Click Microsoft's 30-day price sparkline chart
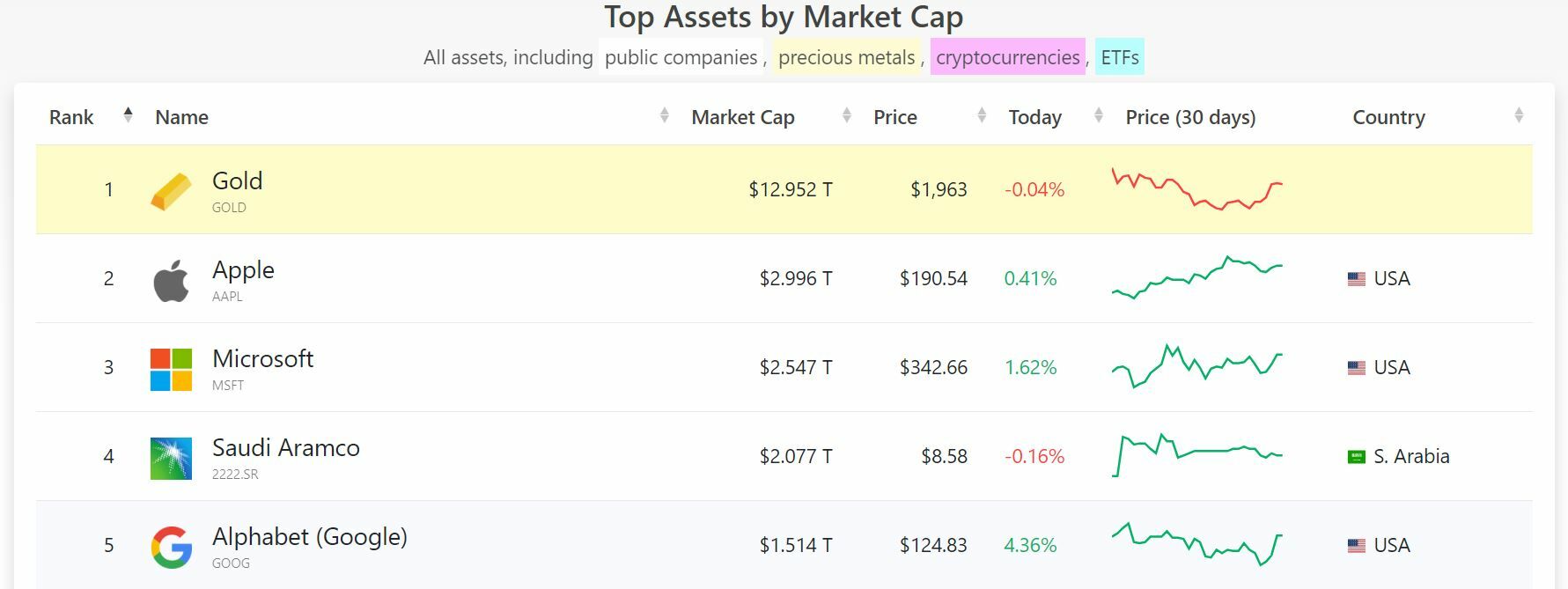The width and height of the screenshot is (1568, 589). point(1196,366)
